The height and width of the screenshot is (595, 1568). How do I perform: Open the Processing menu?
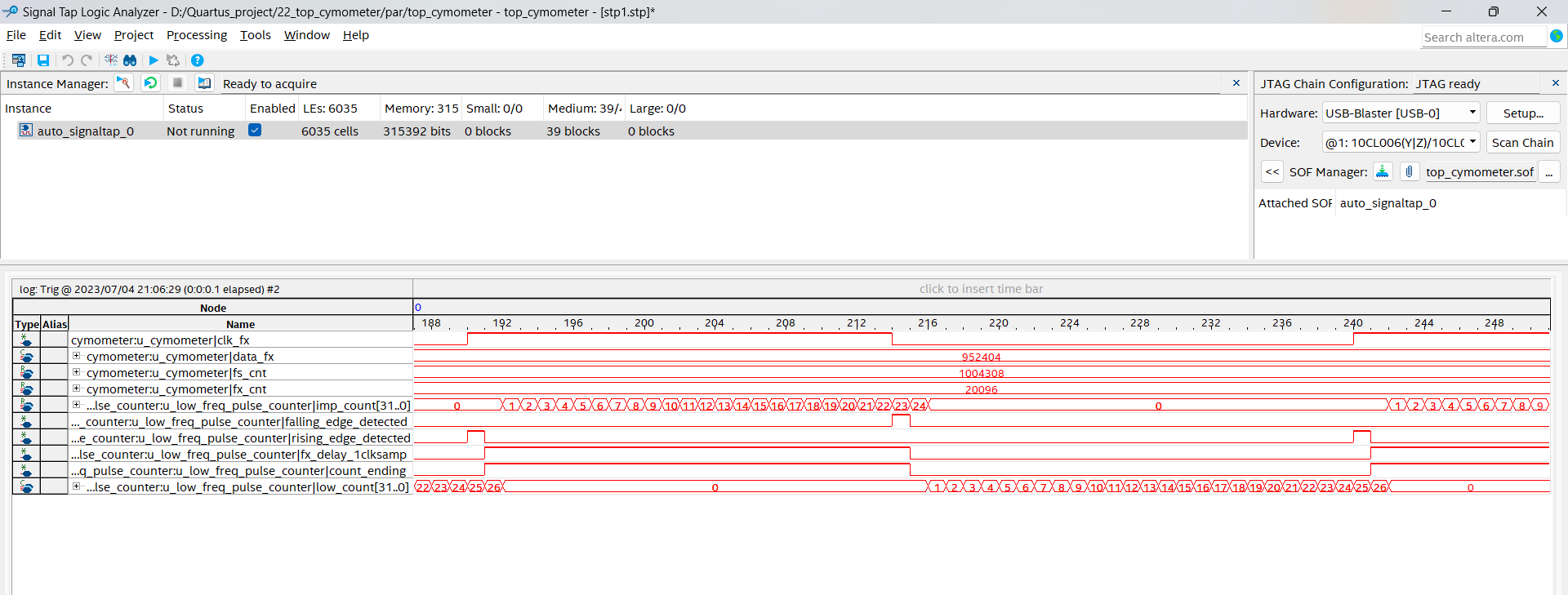pyautogui.click(x=197, y=35)
